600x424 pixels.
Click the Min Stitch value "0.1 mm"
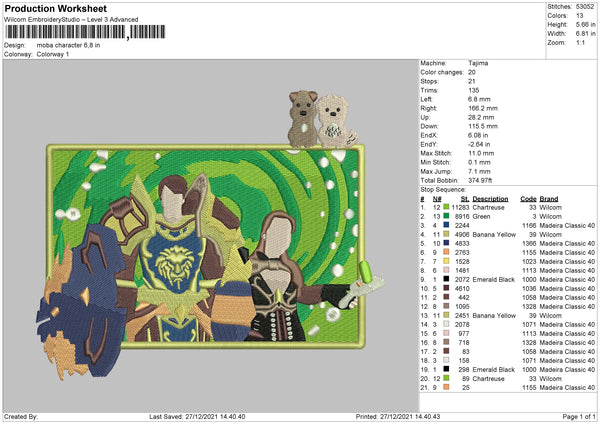[x=479, y=162]
